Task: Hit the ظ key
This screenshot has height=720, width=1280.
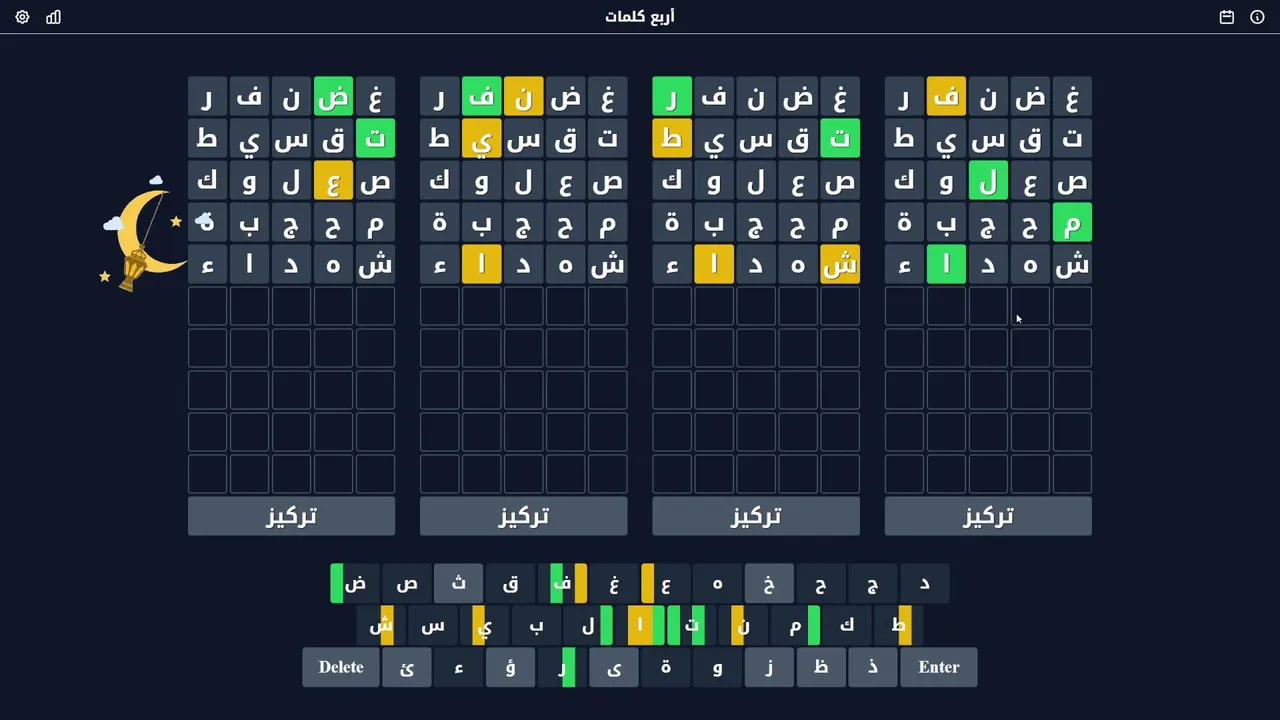Action: (x=821, y=667)
